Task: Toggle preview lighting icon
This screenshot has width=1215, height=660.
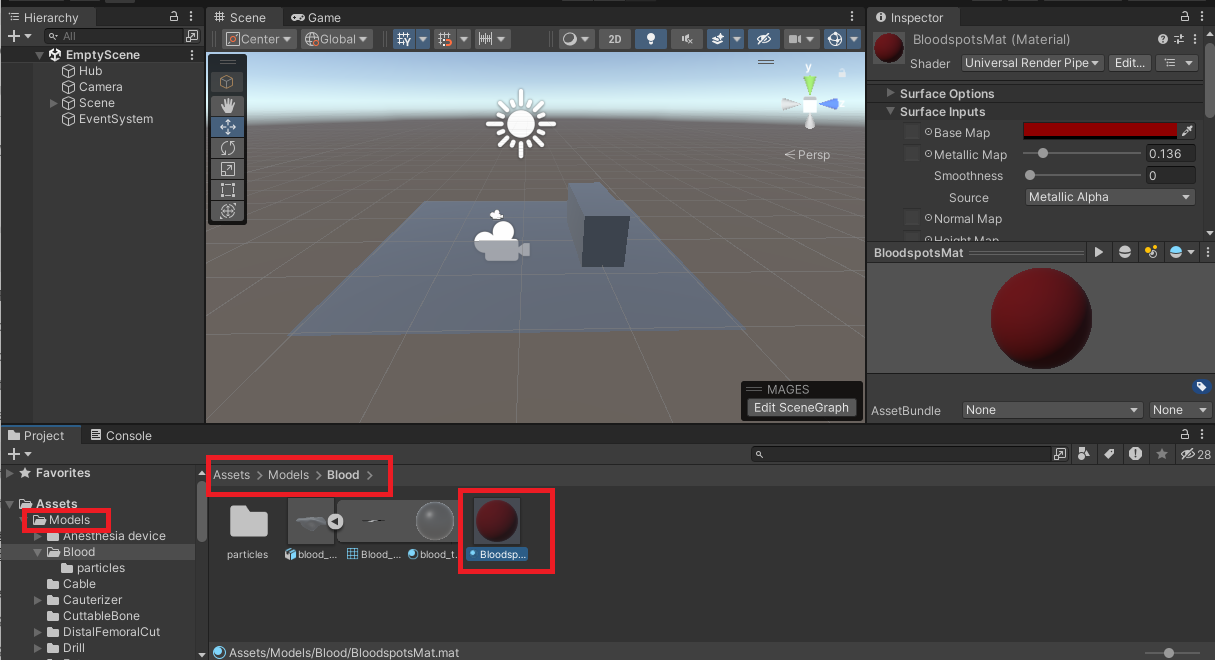Action: pos(1150,253)
